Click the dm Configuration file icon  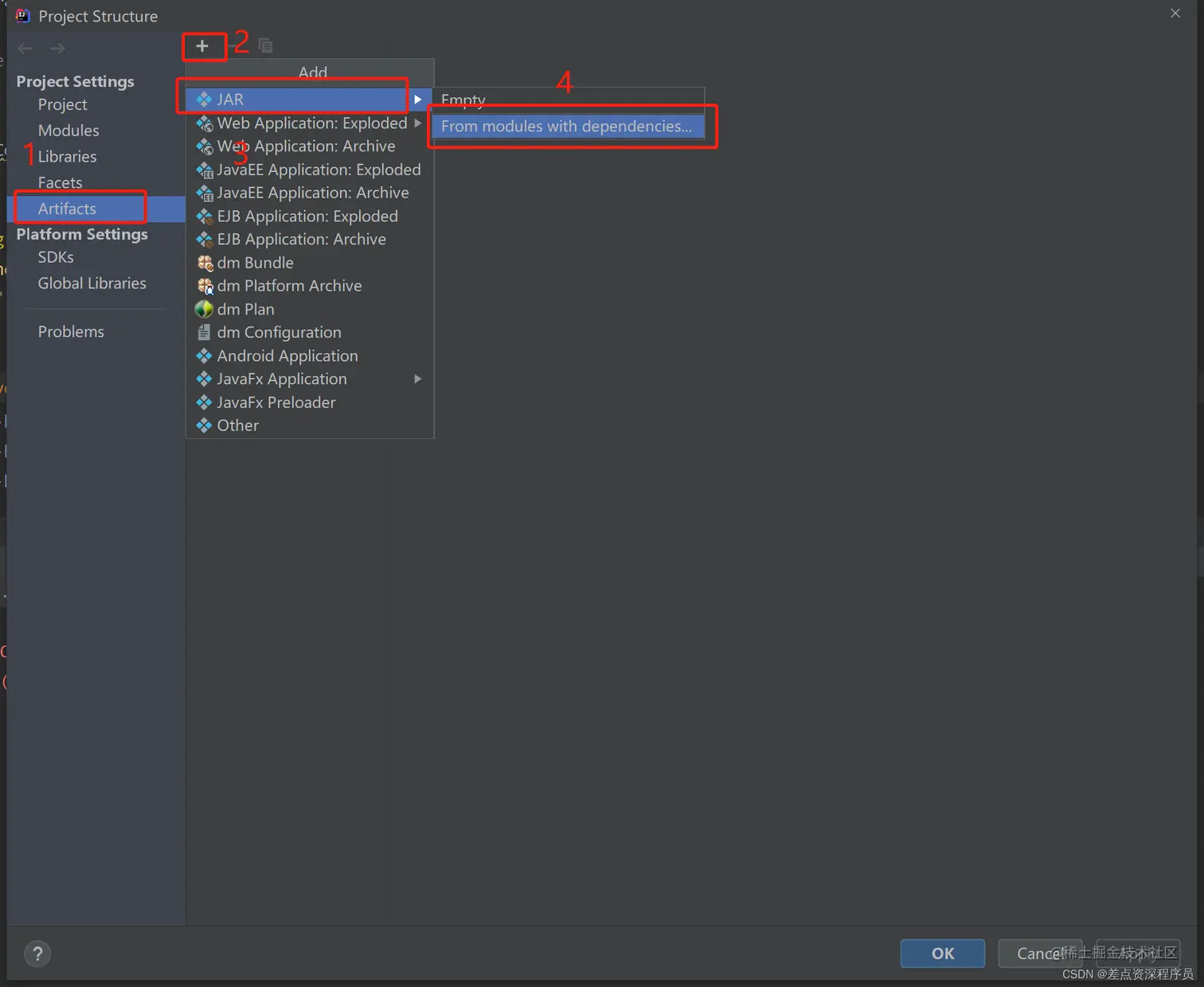(204, 332)
